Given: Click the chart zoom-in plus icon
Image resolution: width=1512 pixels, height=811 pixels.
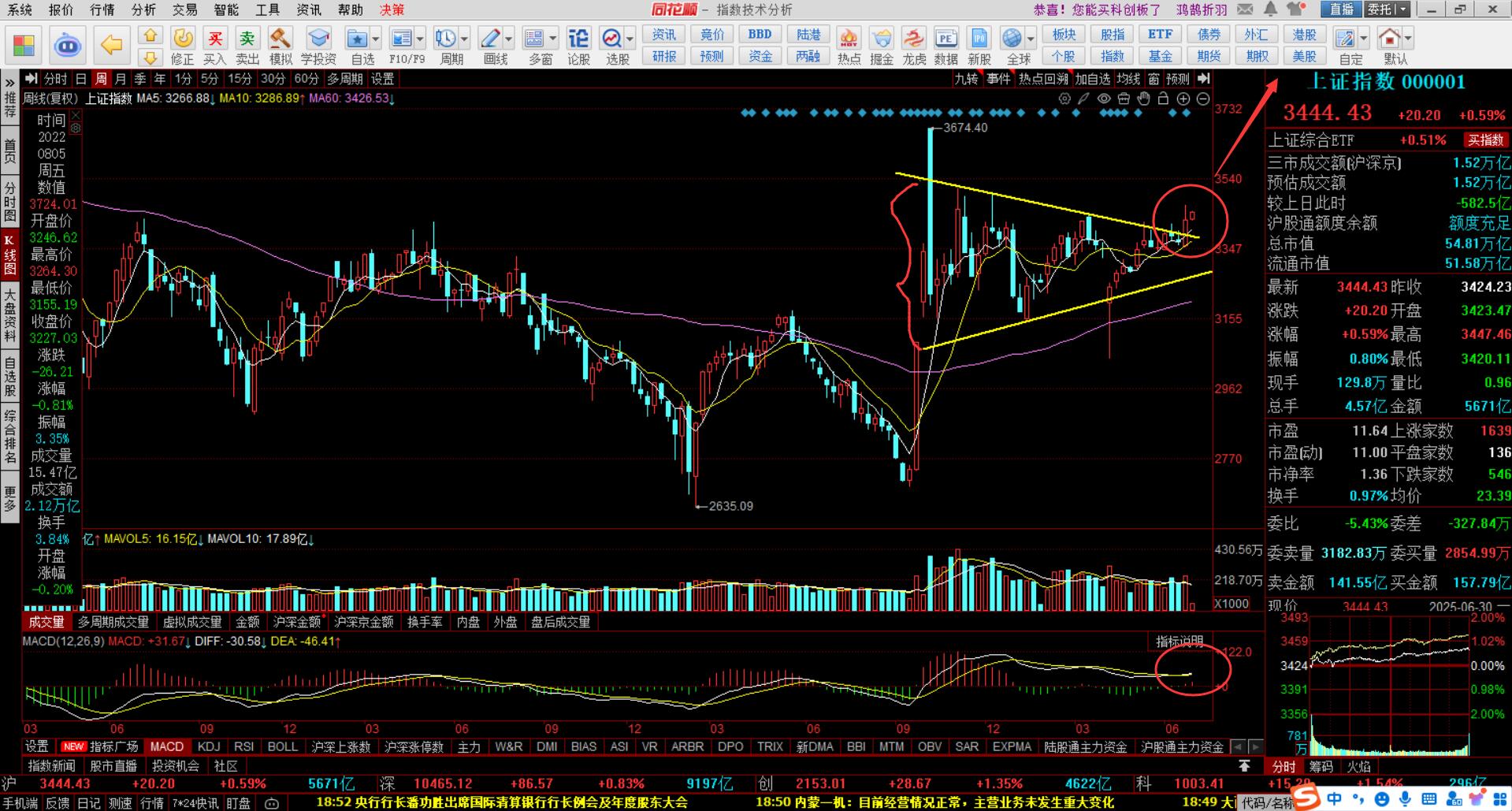Looking at the screenshot, I should pyautogui.click(x=1183, y=99).
